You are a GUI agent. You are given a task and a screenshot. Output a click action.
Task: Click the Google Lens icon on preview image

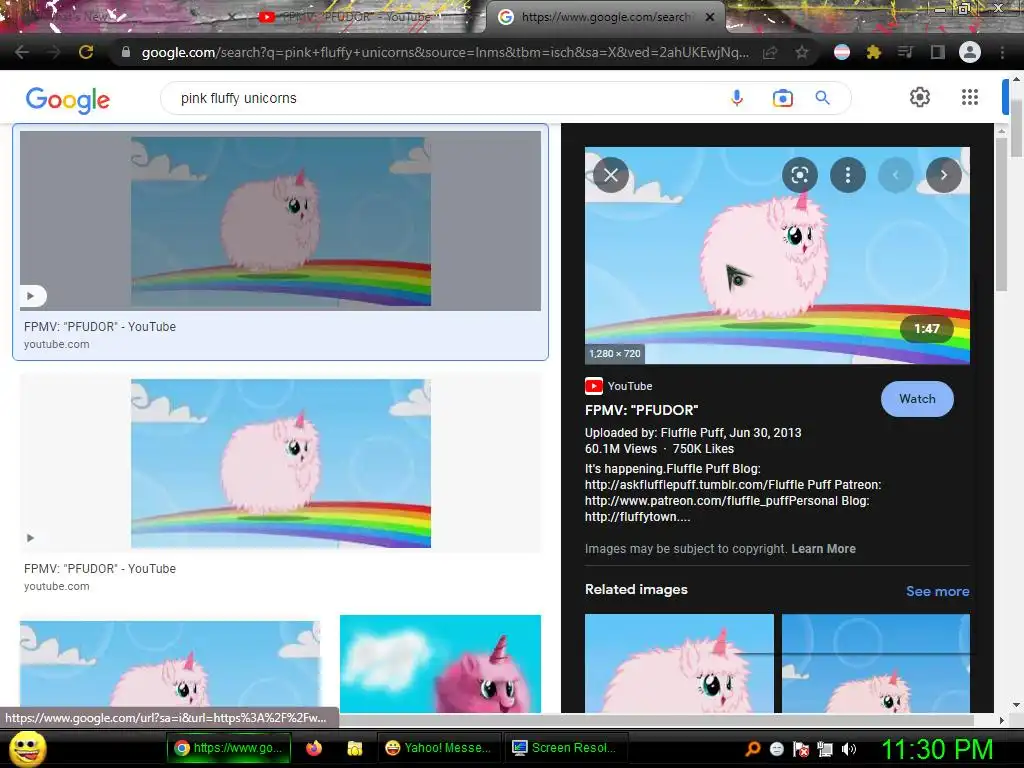799,175
